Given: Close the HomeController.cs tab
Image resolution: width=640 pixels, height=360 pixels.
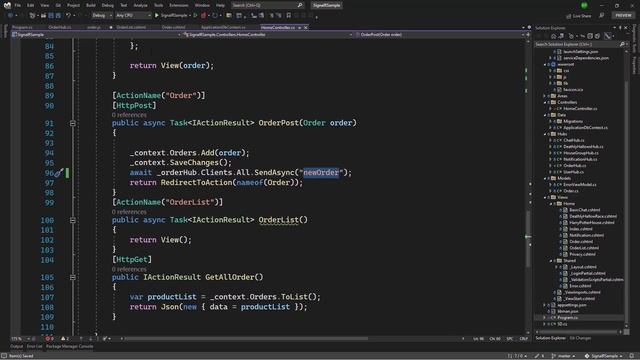Looking at the screenshot, I should (306, 27).
